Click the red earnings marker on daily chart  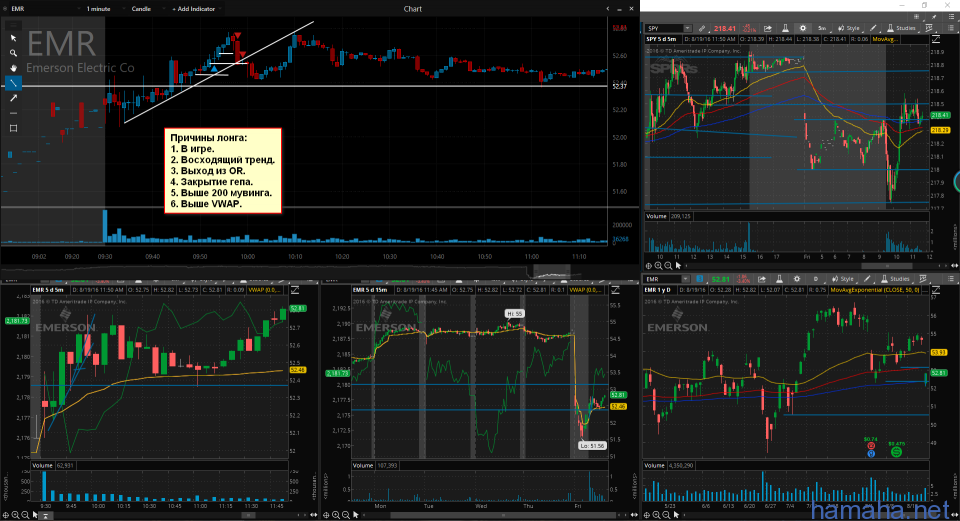(x=871, y=446)
